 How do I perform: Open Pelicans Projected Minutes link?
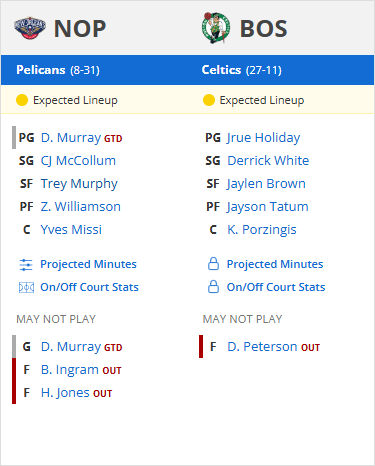click(88, 264)
